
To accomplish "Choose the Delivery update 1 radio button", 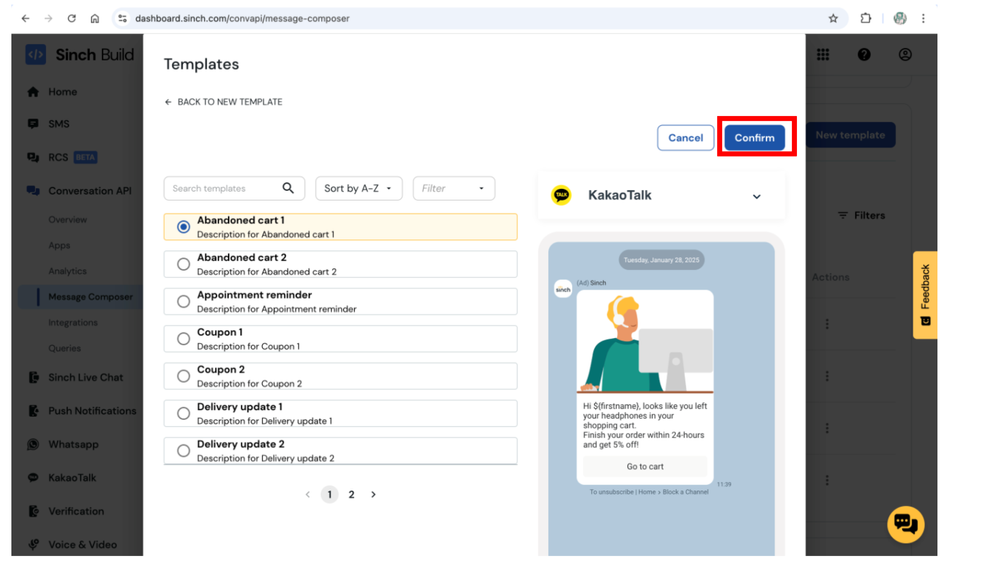I will (x=183, y=414).
